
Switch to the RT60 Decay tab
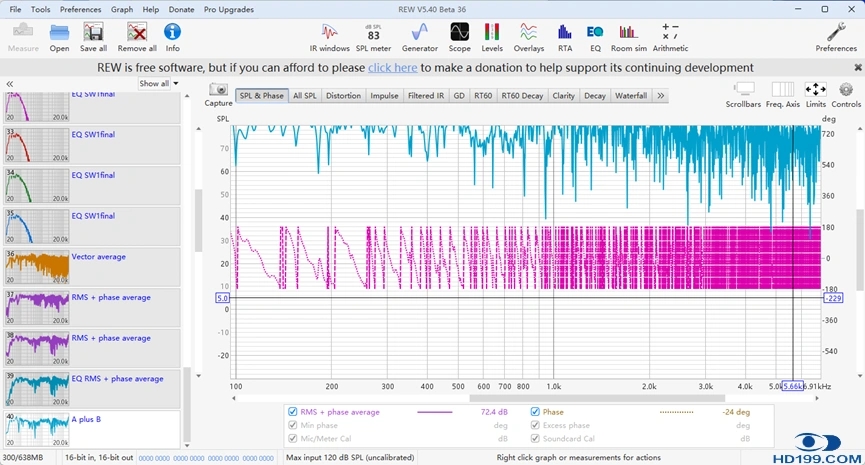point(522,95)
